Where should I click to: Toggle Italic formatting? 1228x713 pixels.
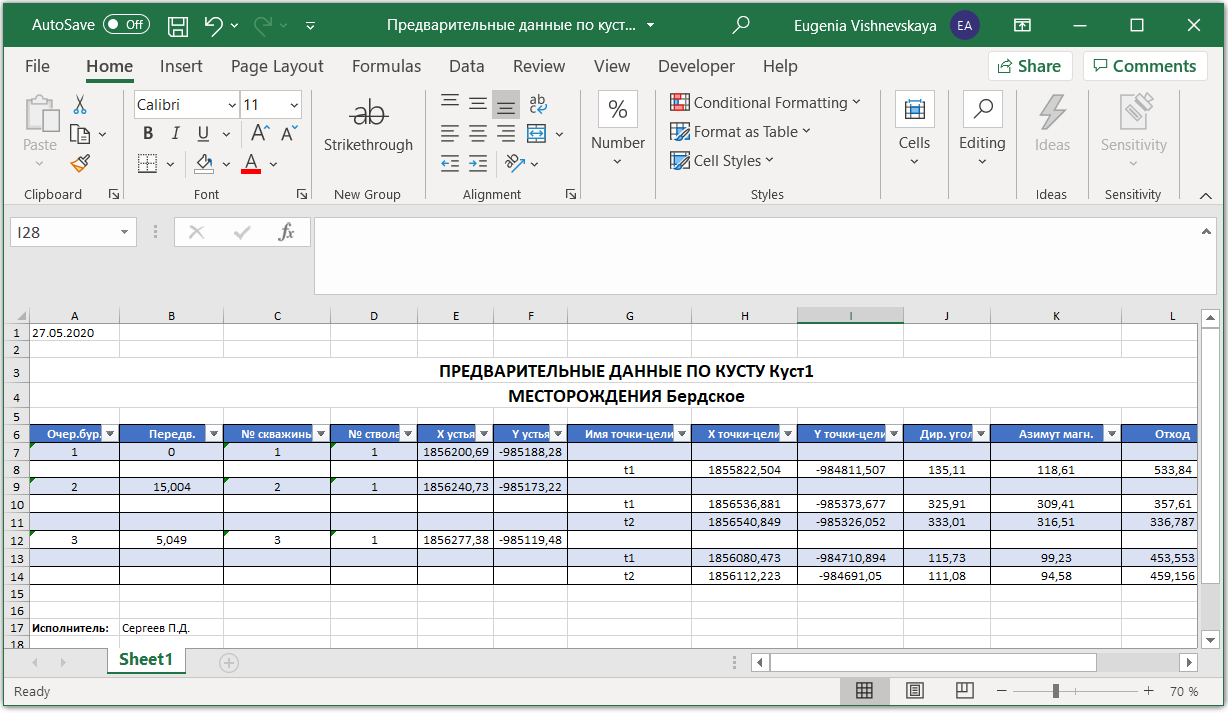[176, 133]
